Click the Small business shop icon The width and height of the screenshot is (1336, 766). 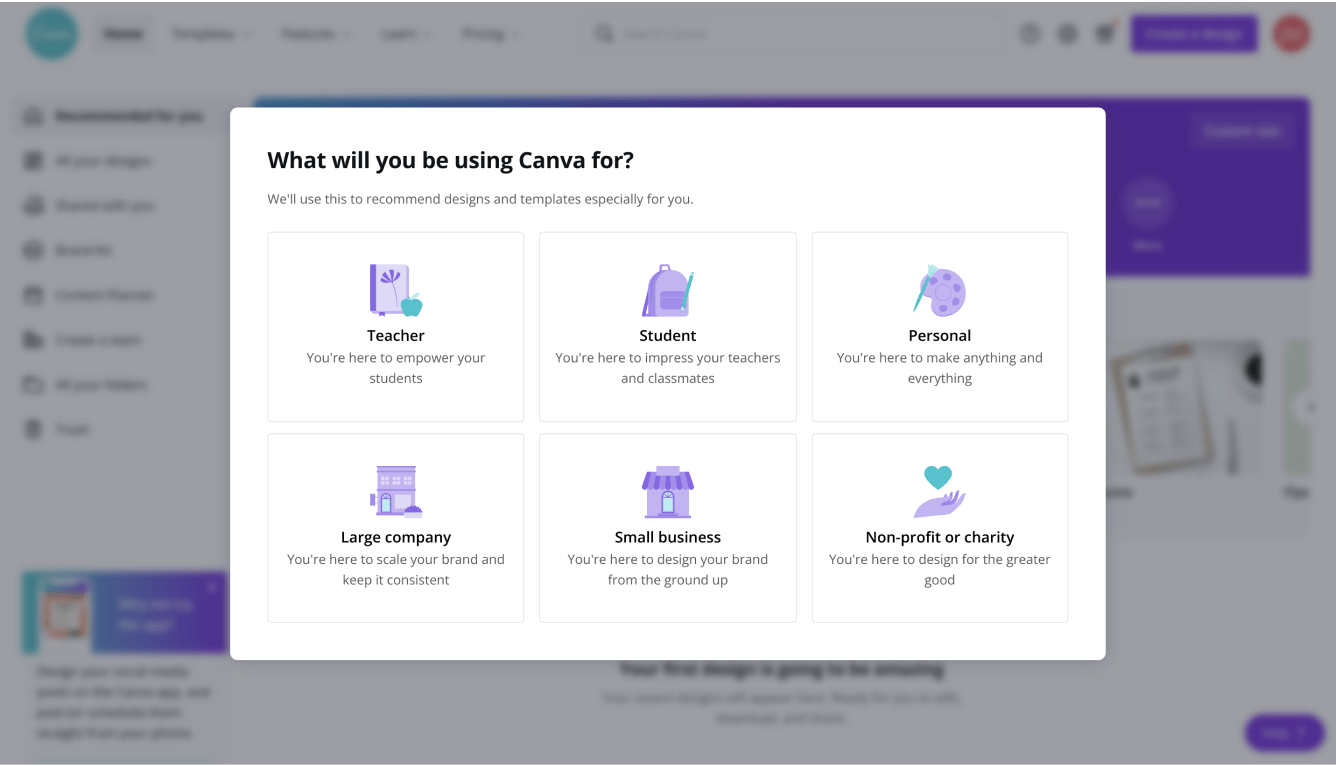[x=668, y=491]
